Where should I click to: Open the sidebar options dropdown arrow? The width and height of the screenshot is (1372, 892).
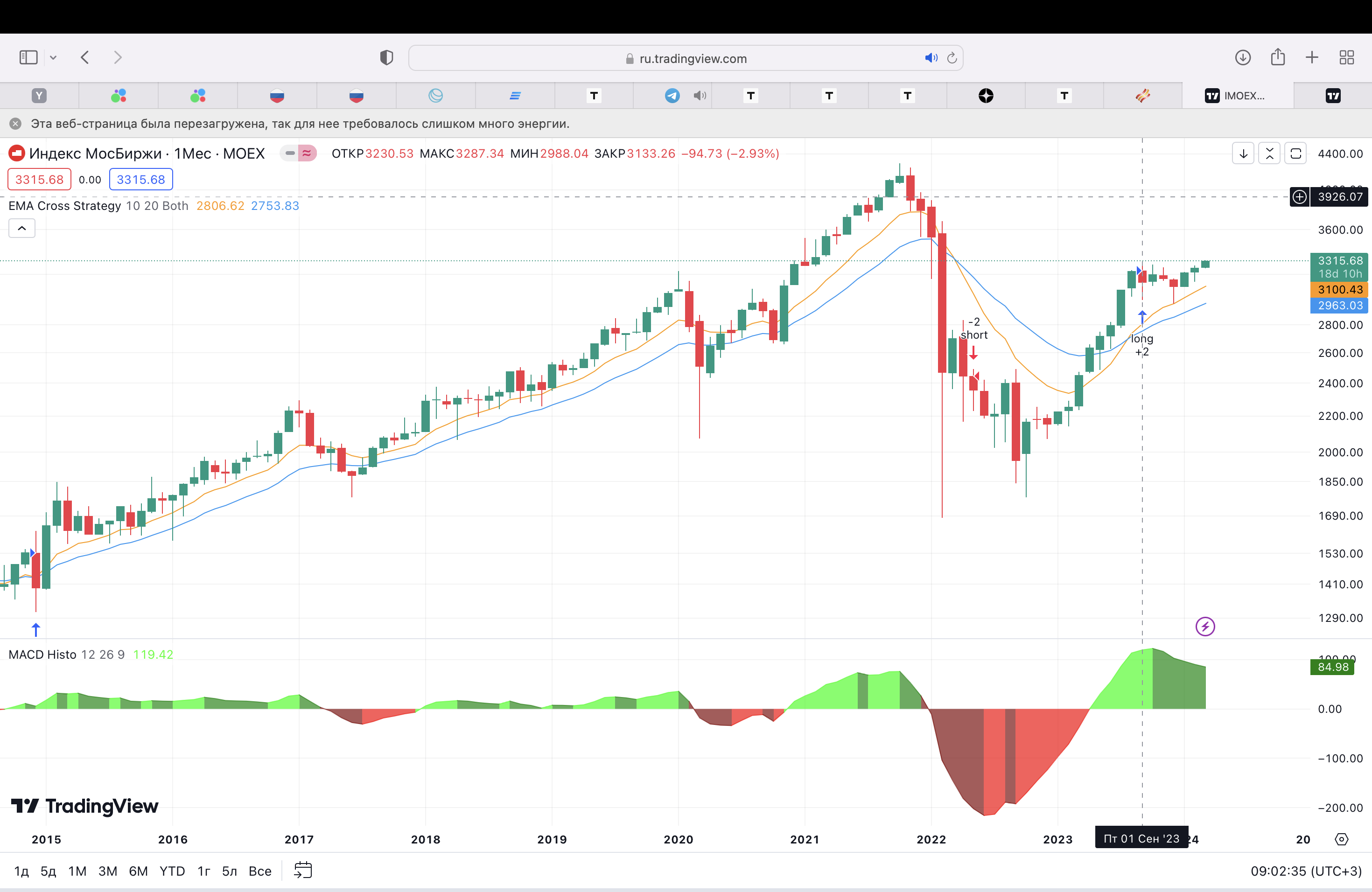coord(54,58)
